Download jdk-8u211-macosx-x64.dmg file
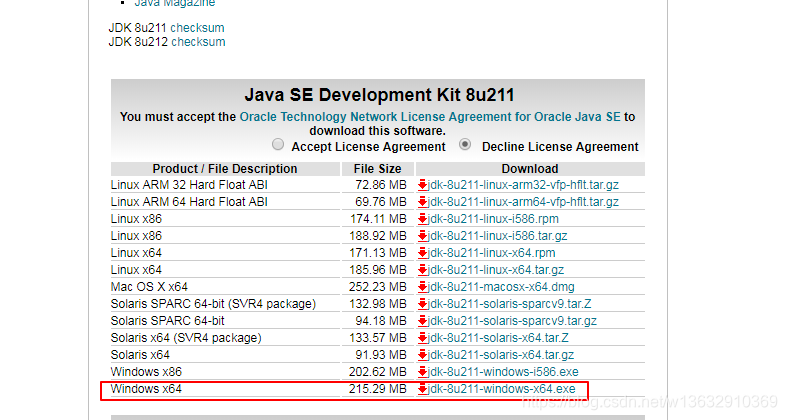The image size is (787, 420). pyautogui.click(x=501, y=287)
